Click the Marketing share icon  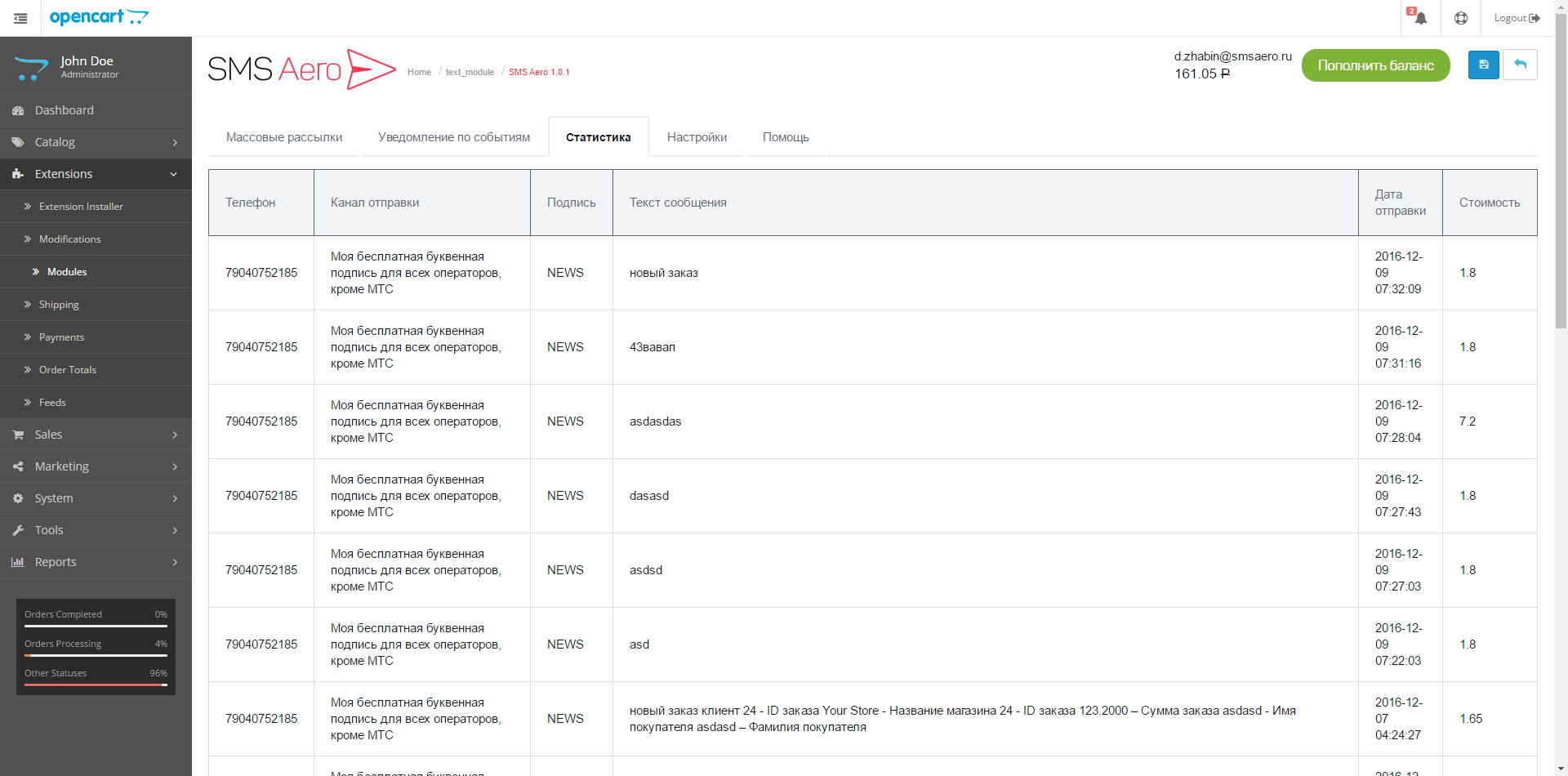click(x=18, y=466)
